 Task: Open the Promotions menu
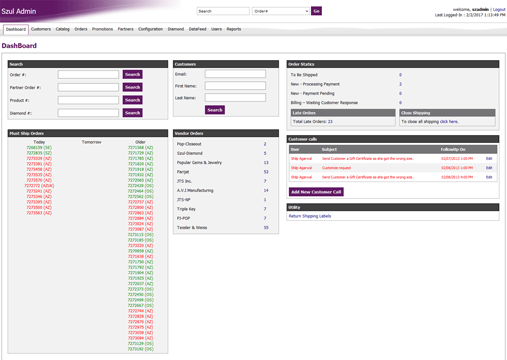point(102,29)
